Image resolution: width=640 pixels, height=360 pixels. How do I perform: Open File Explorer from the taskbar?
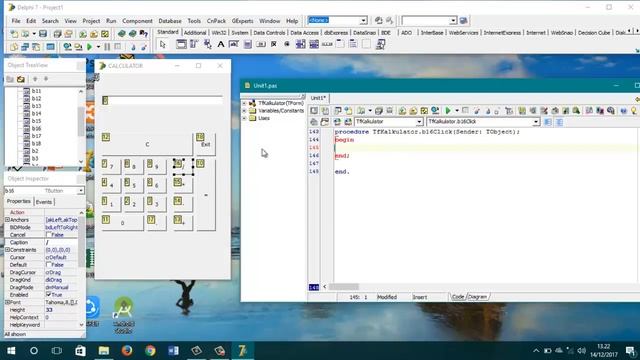click(104, 351)
